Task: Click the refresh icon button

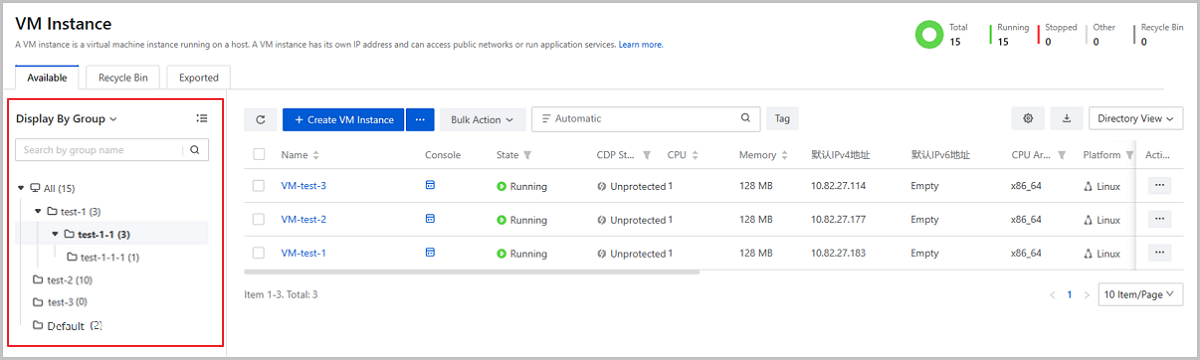Action: click(x=260, y=119)
